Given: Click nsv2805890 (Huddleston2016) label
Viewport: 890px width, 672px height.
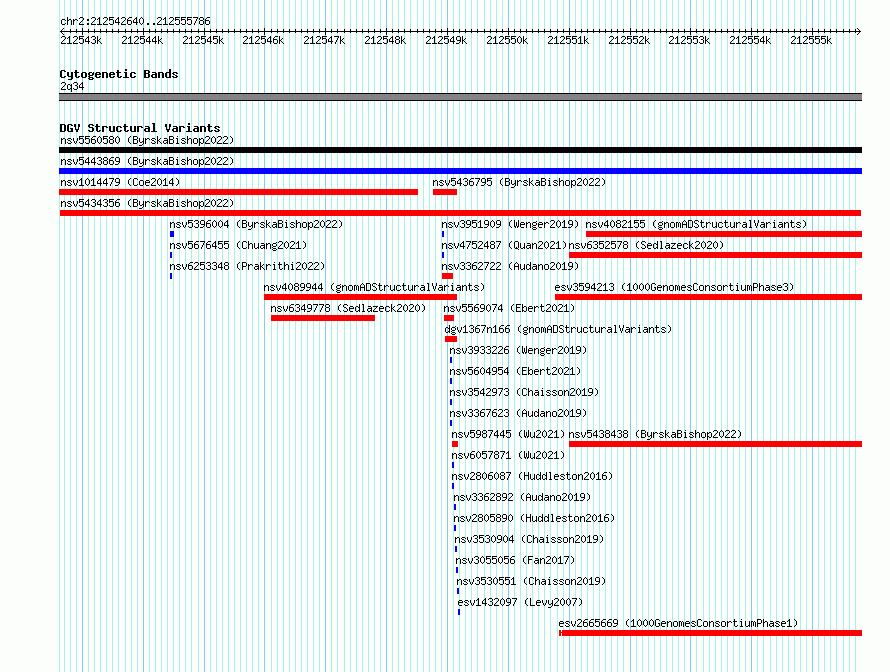Looking at the screenshot, I should [x=534, y=518].
